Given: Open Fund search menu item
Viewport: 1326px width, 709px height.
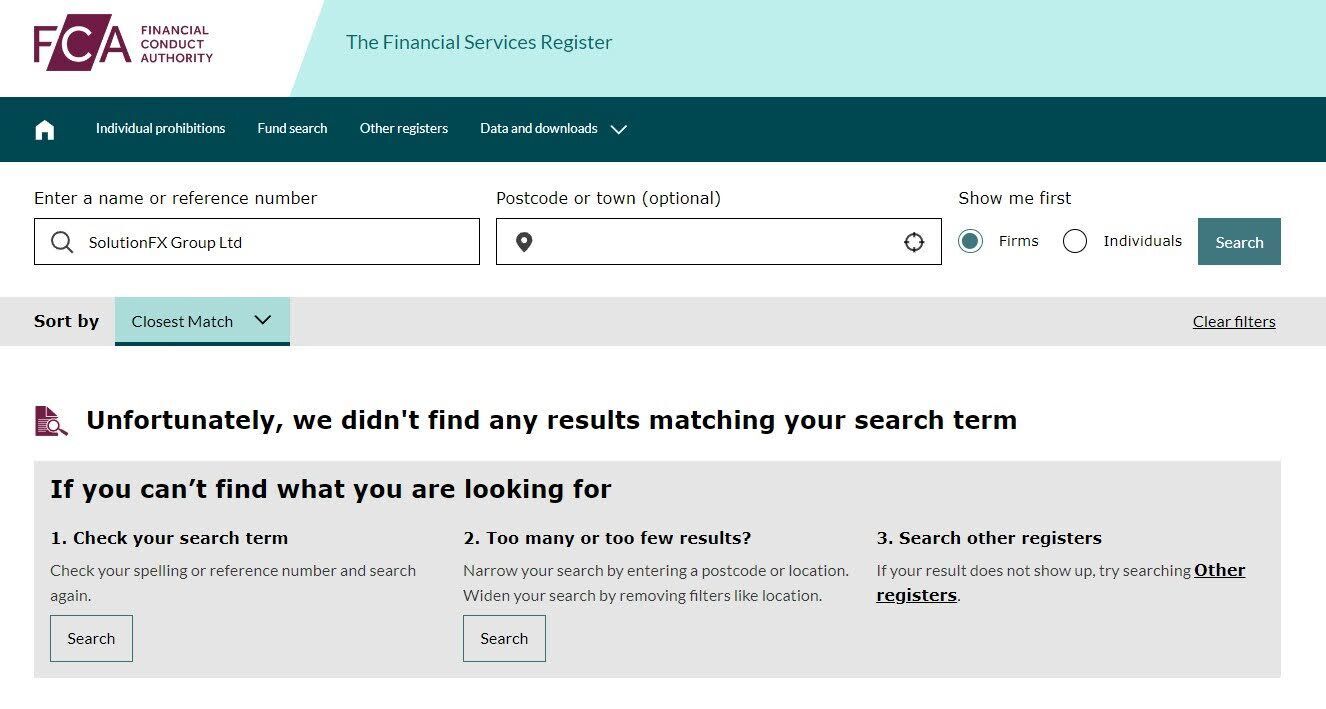Looking at the screenshot, I should tap(292, 128).
